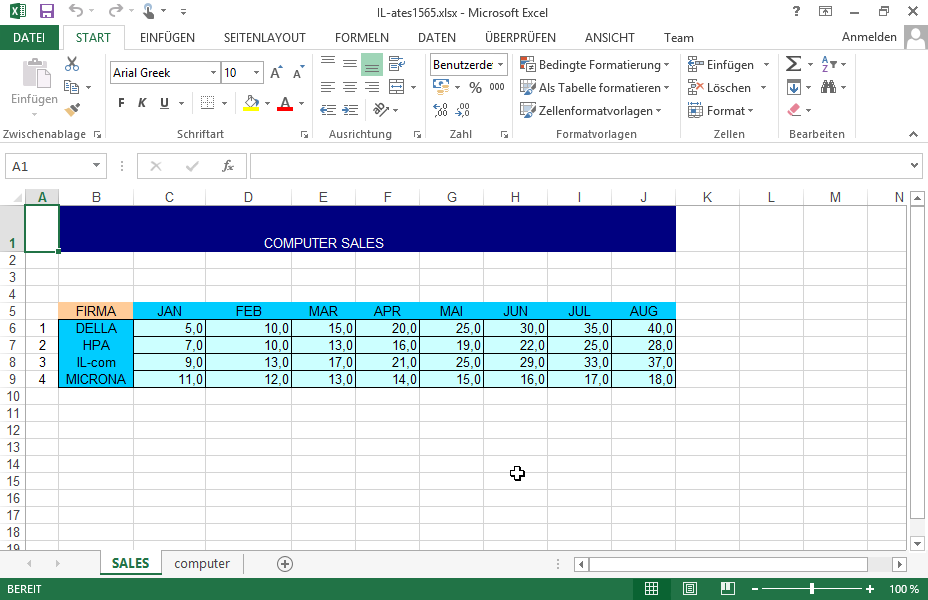Apply yellow fill color bucket

(x=251, y=103)
